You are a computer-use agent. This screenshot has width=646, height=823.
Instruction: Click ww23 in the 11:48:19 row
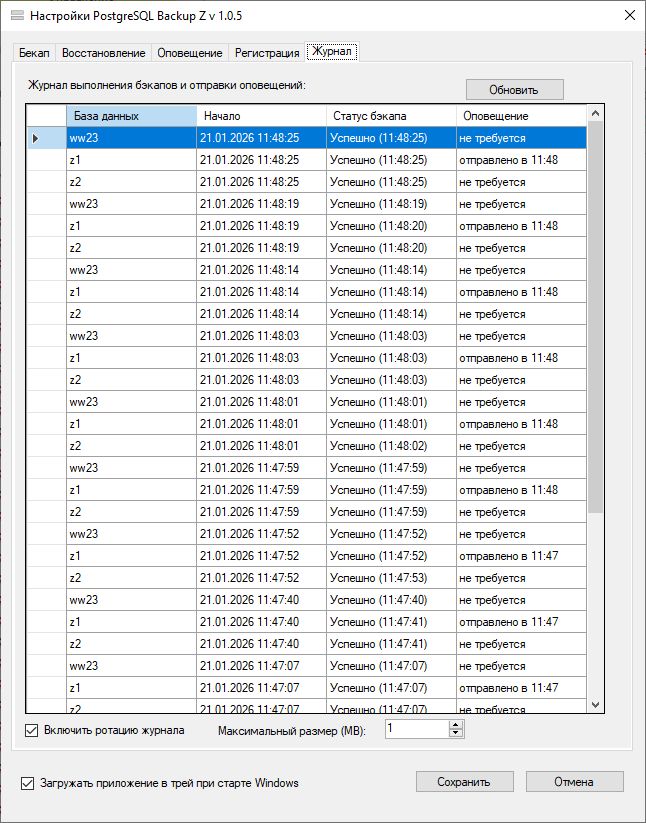tap(131, 204)
